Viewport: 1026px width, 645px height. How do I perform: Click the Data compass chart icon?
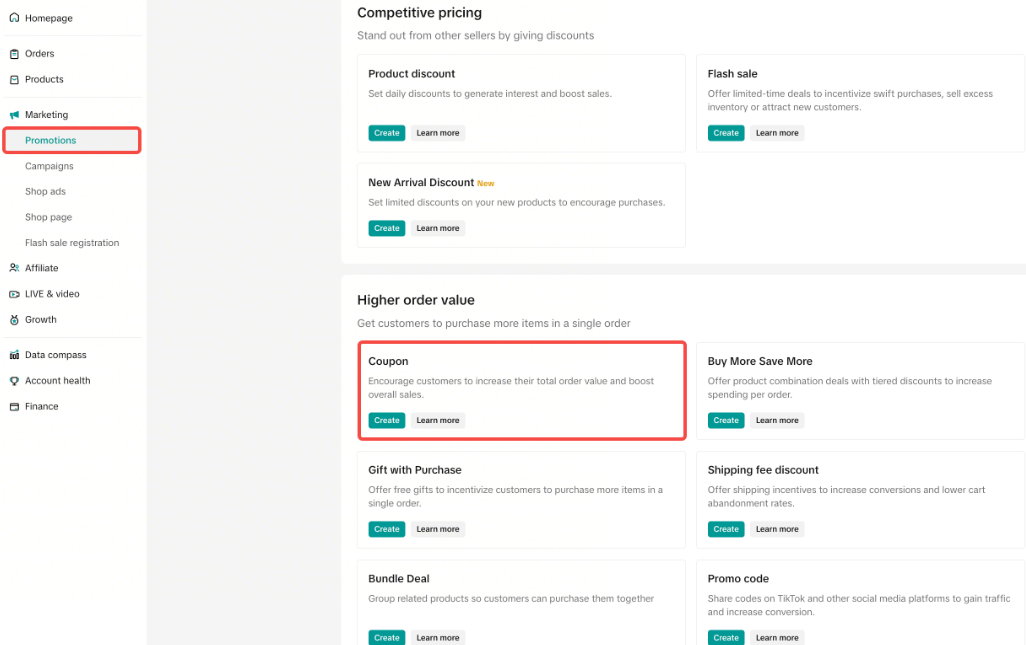[14, 355]
